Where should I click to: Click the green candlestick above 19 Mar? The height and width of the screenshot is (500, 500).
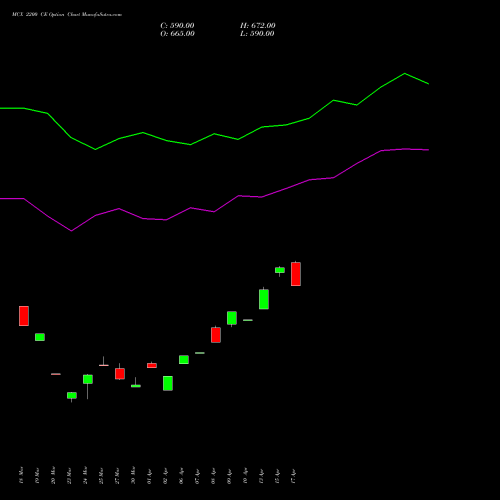click(x=40, y=337)
